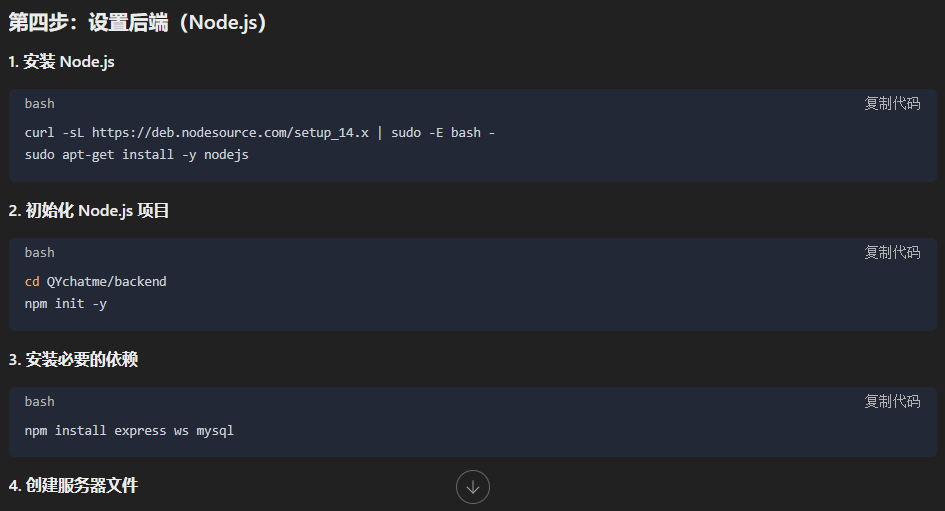Screen dimensions: 945x511
Task: Copy the npm init code block
Action: [892, 252]
